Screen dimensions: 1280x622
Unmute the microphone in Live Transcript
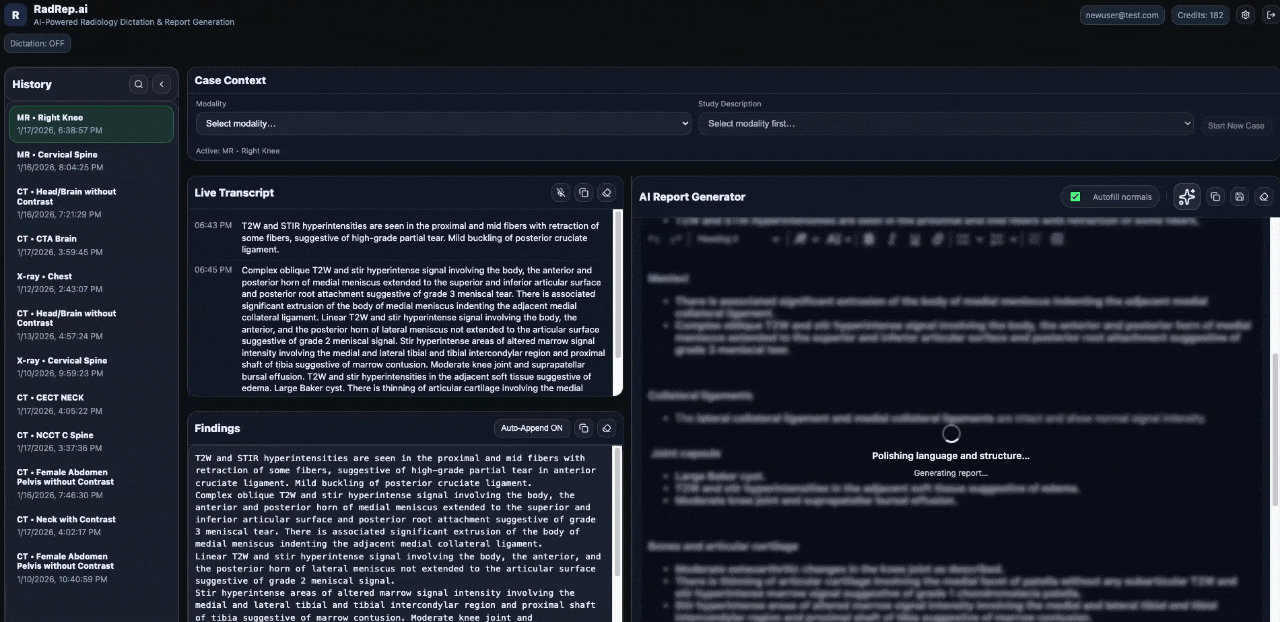(561, 192)
